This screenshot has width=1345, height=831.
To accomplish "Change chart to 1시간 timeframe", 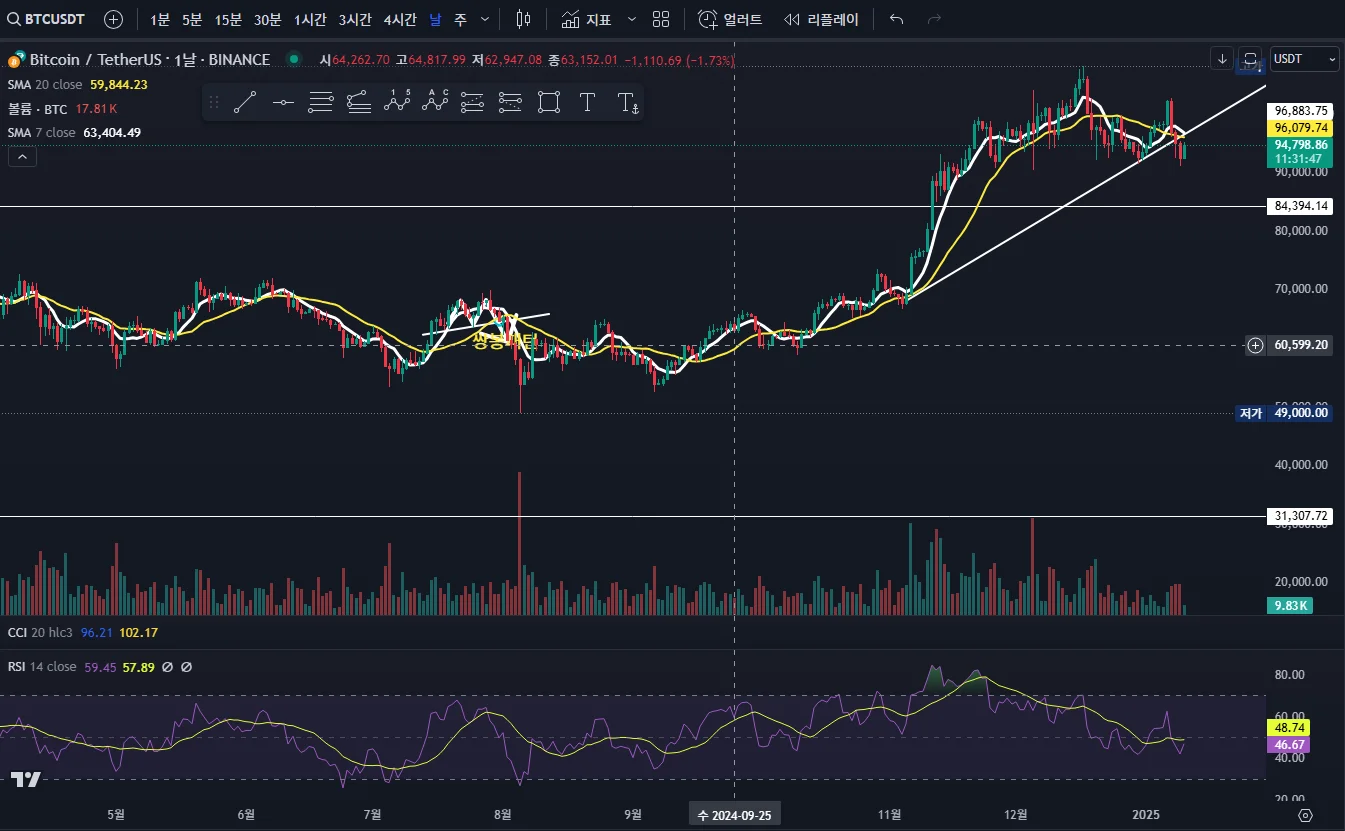I will tap(310, 19).
